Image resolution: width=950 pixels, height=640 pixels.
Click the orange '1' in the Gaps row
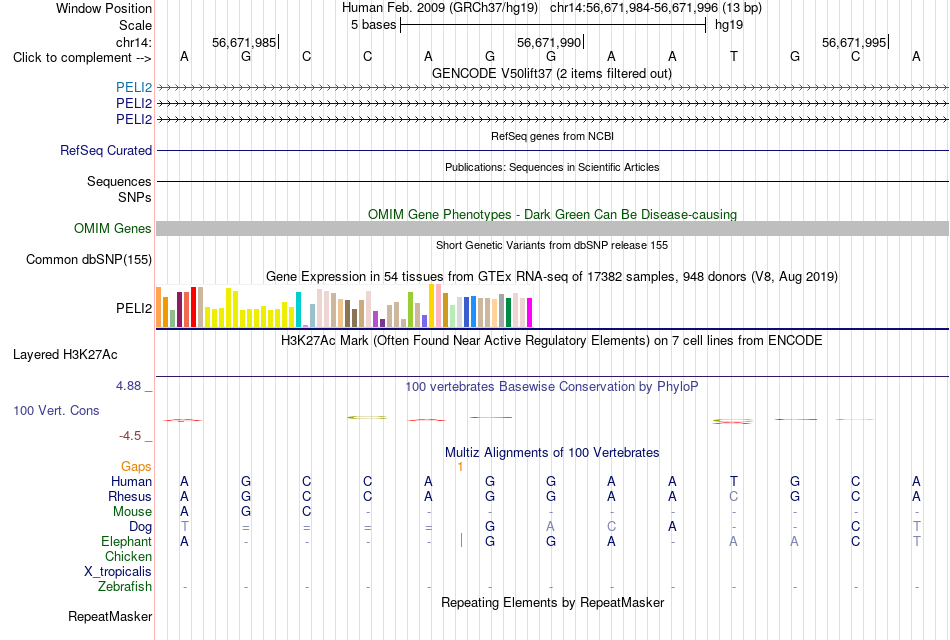[x=460, y=467]
